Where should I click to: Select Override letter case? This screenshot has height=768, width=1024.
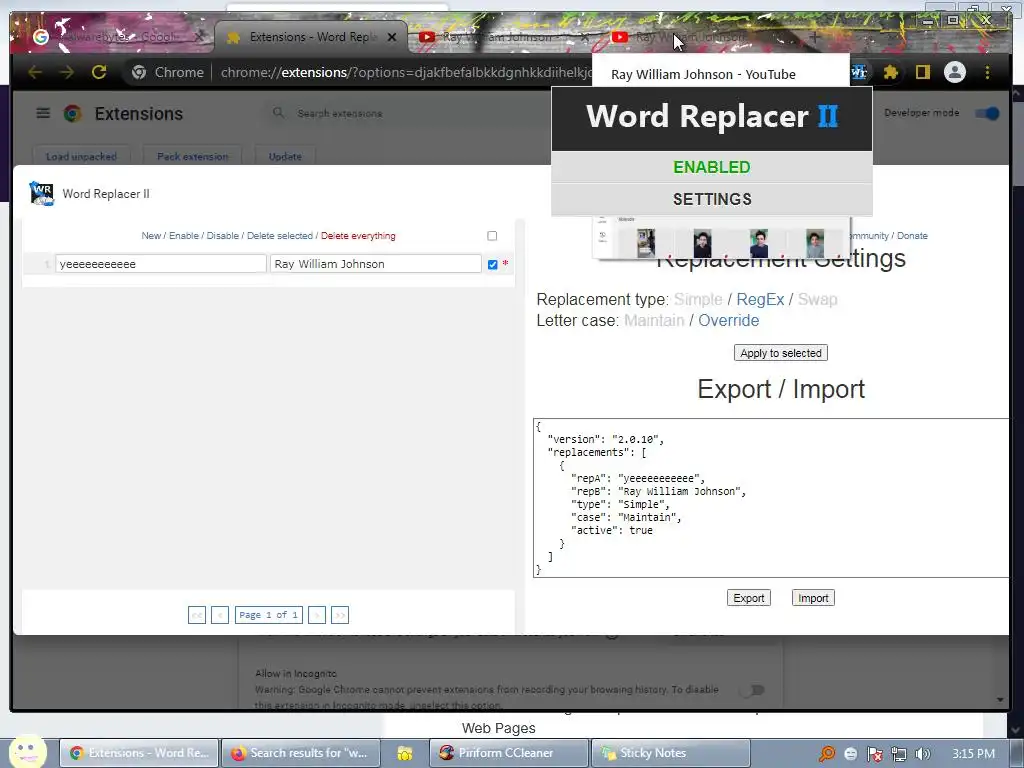tap(728, 320)
